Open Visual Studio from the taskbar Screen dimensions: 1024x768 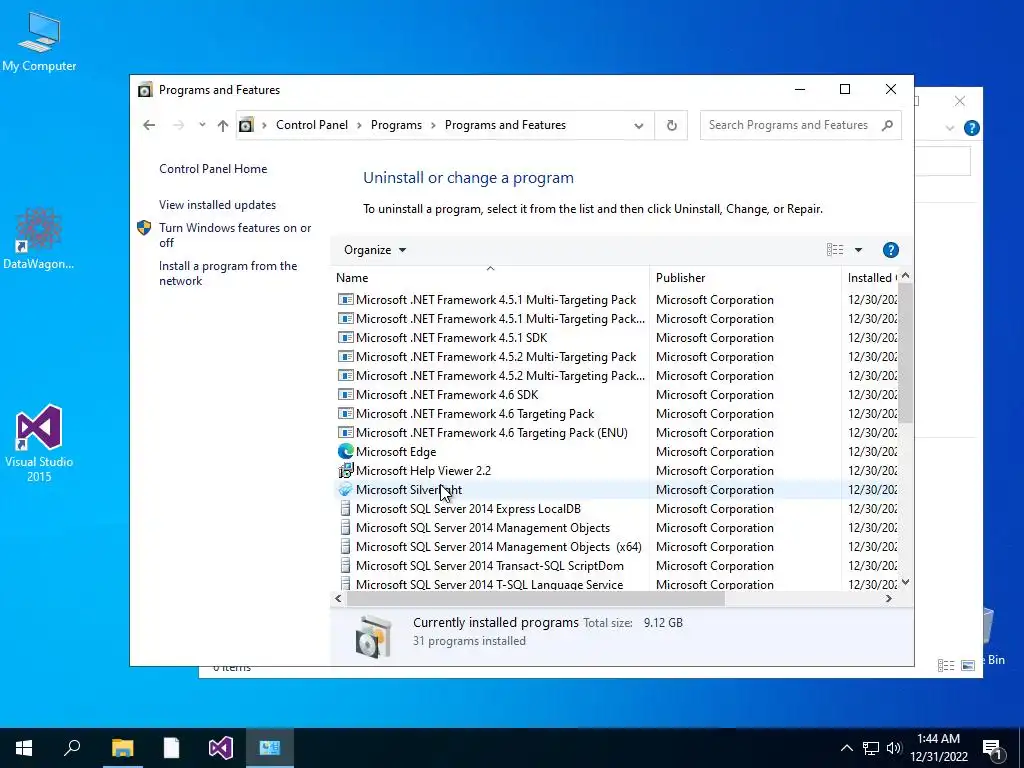coord(221,748)
